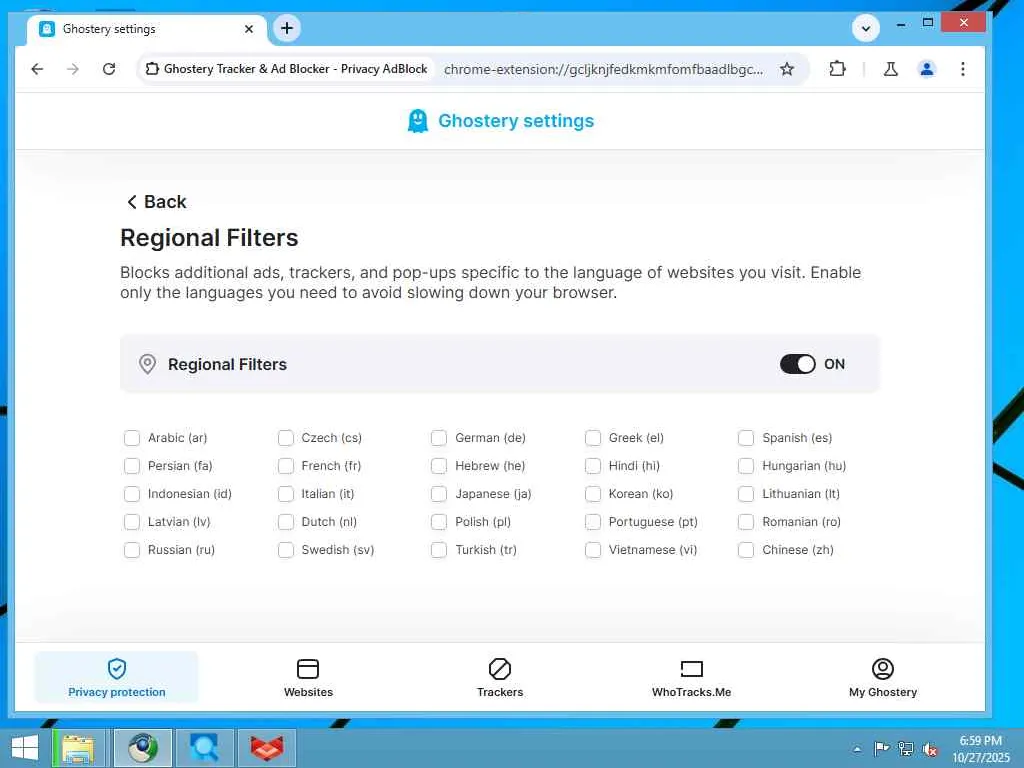Select the Persian (fa) checkbox
The width and height of the screenshot is (1024, 768).
tap(132, 466)
